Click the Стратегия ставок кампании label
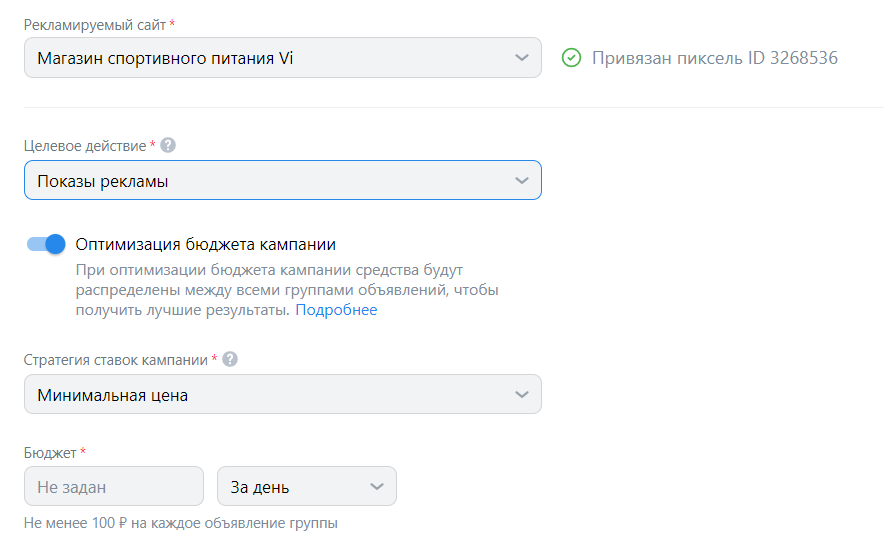Image resolution: width=884 pixels, height=543 pixels. (116, 359)
